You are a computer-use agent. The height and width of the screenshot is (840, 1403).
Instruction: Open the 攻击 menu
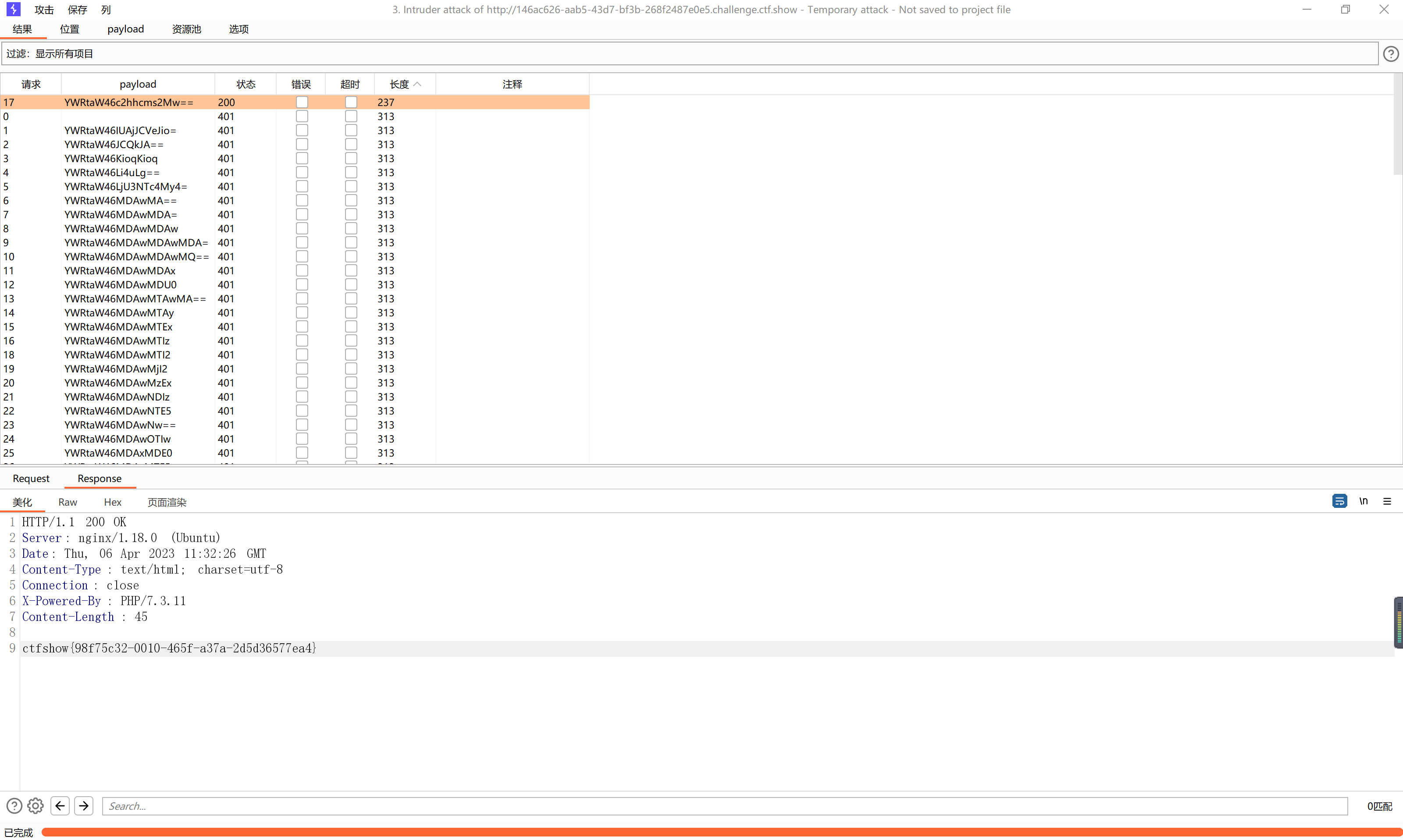coord(43,10)
